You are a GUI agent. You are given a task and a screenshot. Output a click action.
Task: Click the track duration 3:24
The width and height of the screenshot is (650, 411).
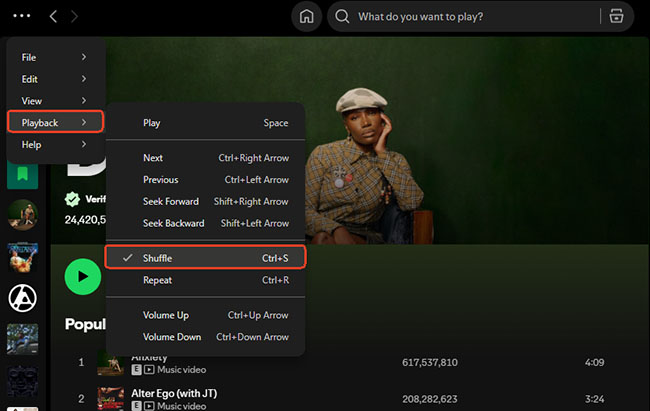click(x=594, y=399)
